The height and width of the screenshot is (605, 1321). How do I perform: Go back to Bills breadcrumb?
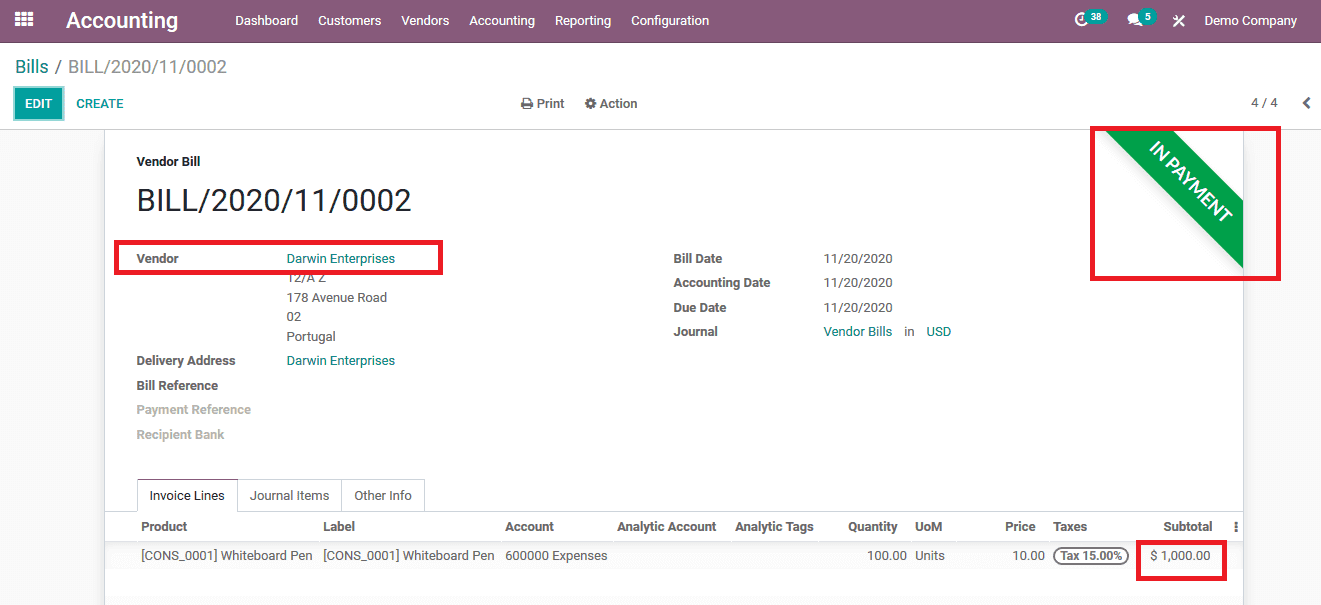coord(32,67)
